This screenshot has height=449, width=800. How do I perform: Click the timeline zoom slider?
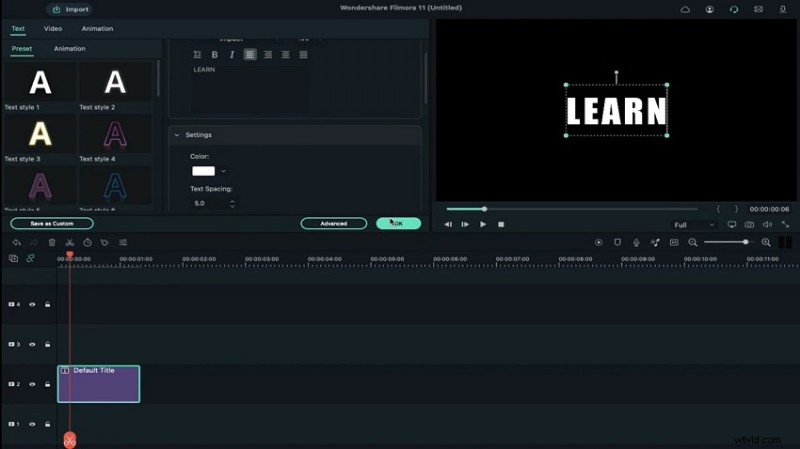[728, 242]
